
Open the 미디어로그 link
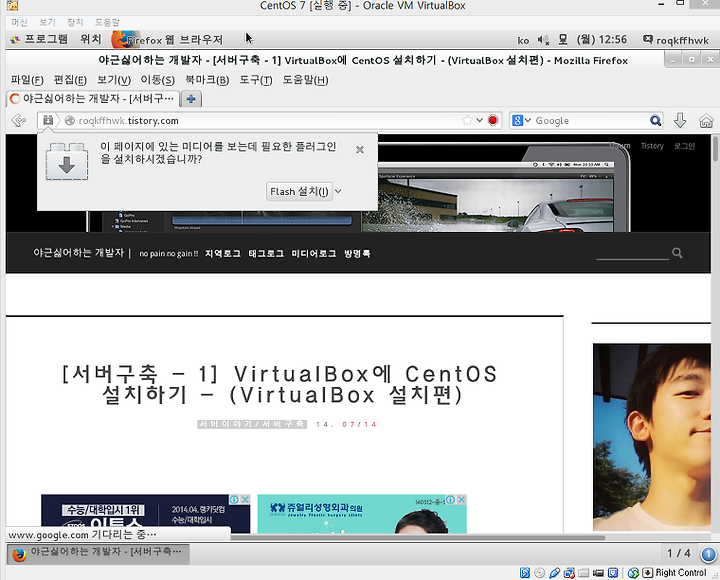pyautogui.click(x=314, y=253)
